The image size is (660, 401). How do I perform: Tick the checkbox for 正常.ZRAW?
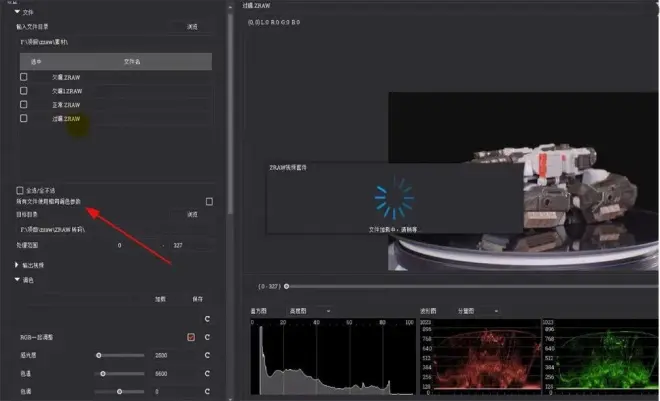coord(24,104)
